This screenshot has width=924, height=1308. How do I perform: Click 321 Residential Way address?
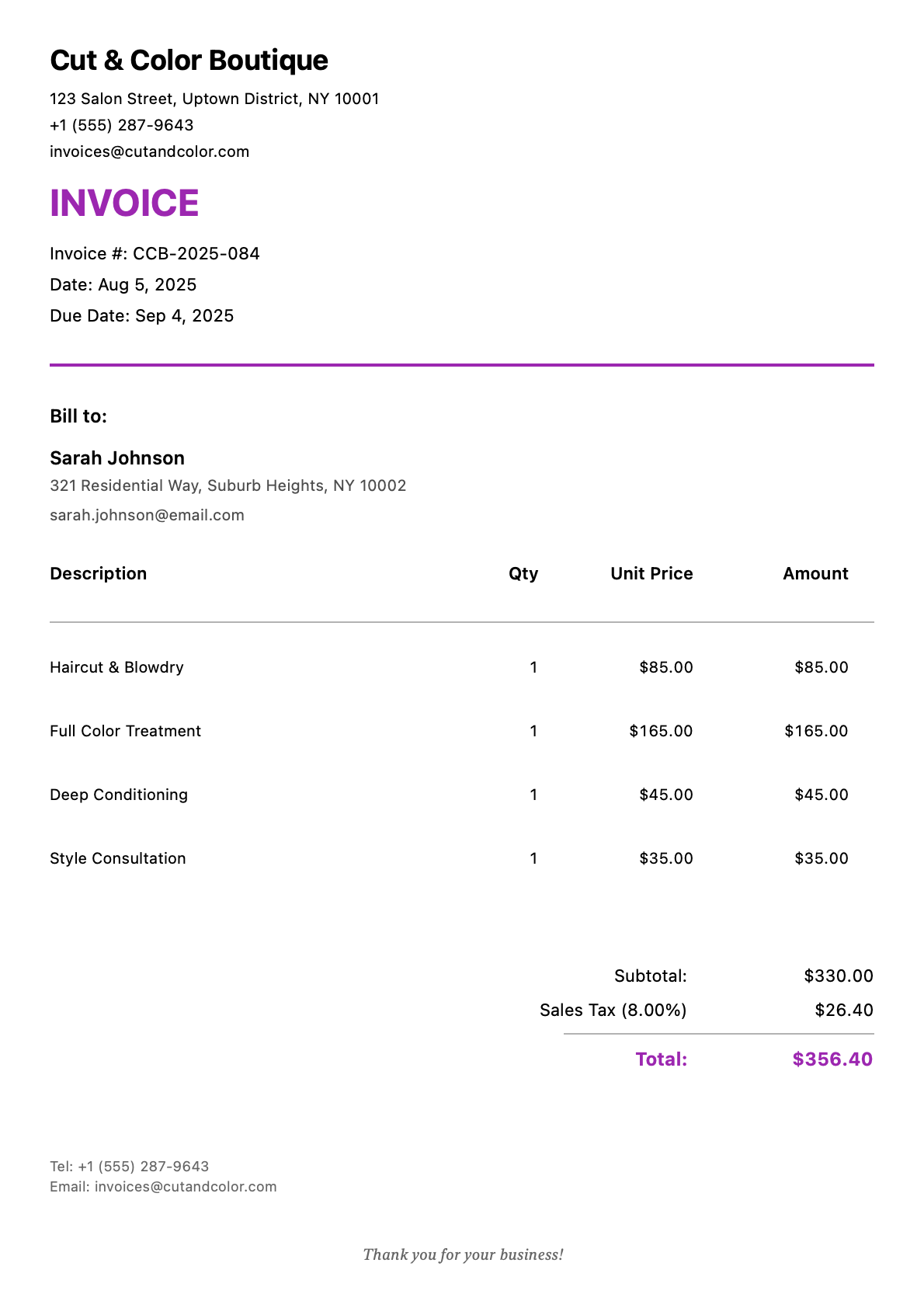pos(228,485)
